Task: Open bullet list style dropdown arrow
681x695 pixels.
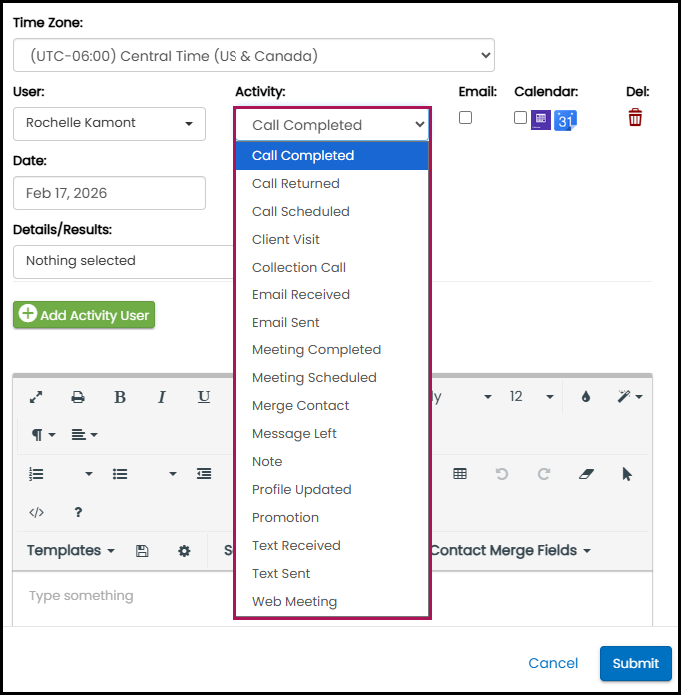Action: pyautogui.click(x=173, y=474)
